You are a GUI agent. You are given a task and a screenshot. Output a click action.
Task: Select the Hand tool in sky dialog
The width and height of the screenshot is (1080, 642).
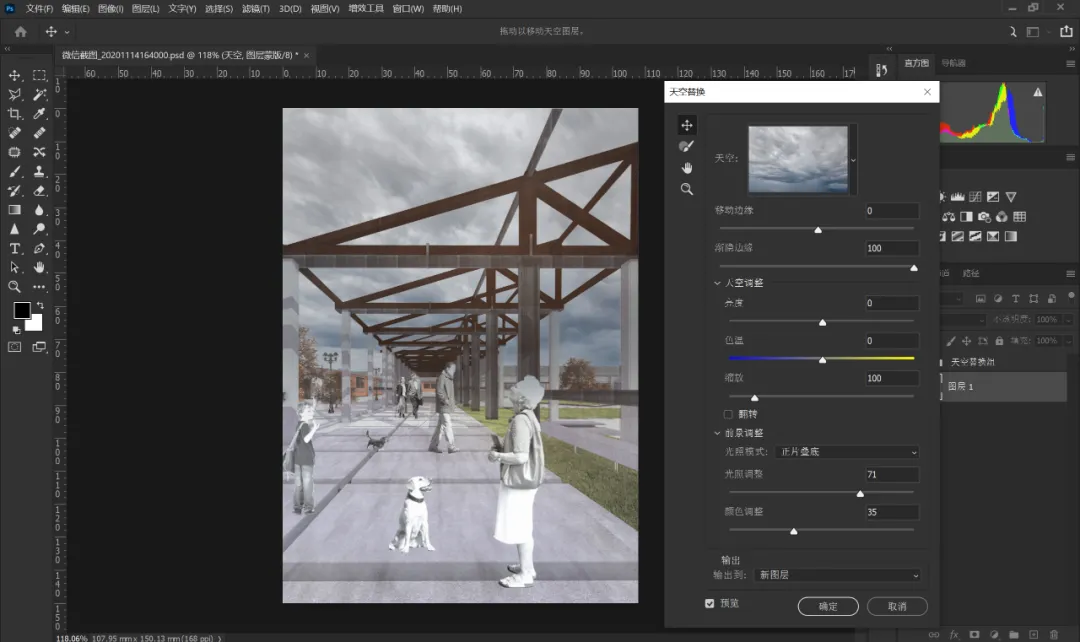coord(686,167)
